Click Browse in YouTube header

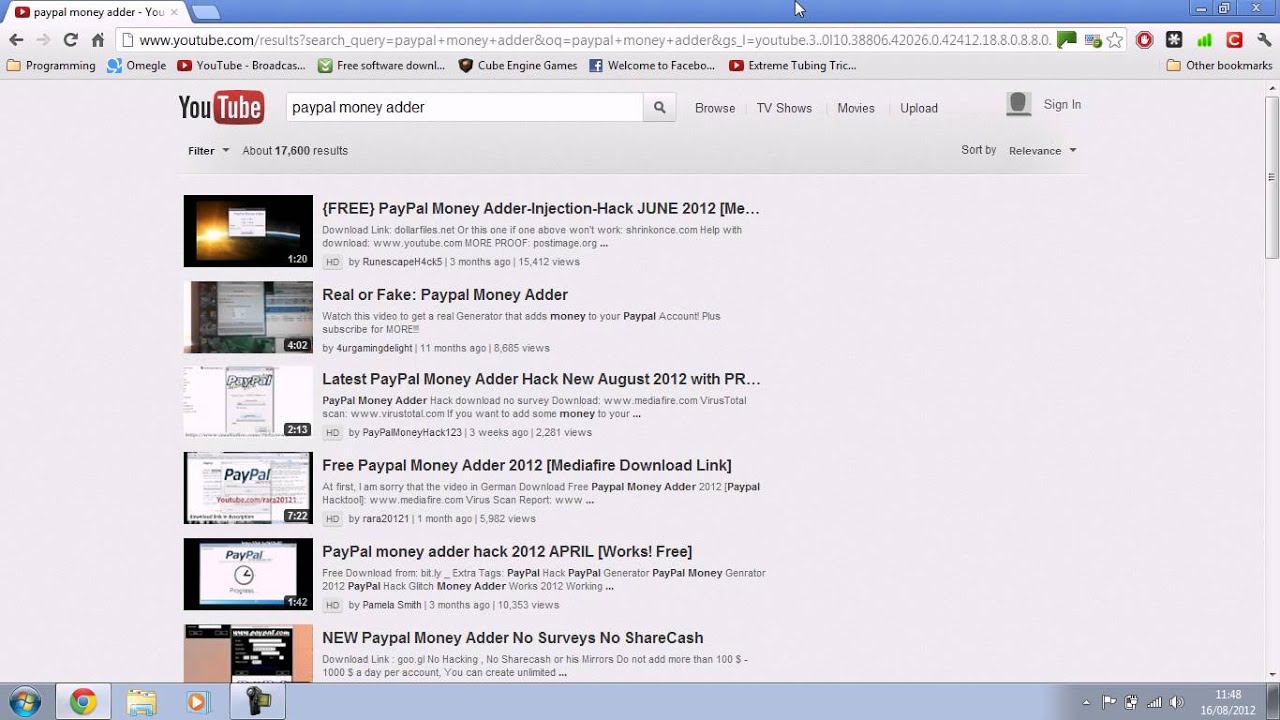pyautogui.click(x=715, y=108)
